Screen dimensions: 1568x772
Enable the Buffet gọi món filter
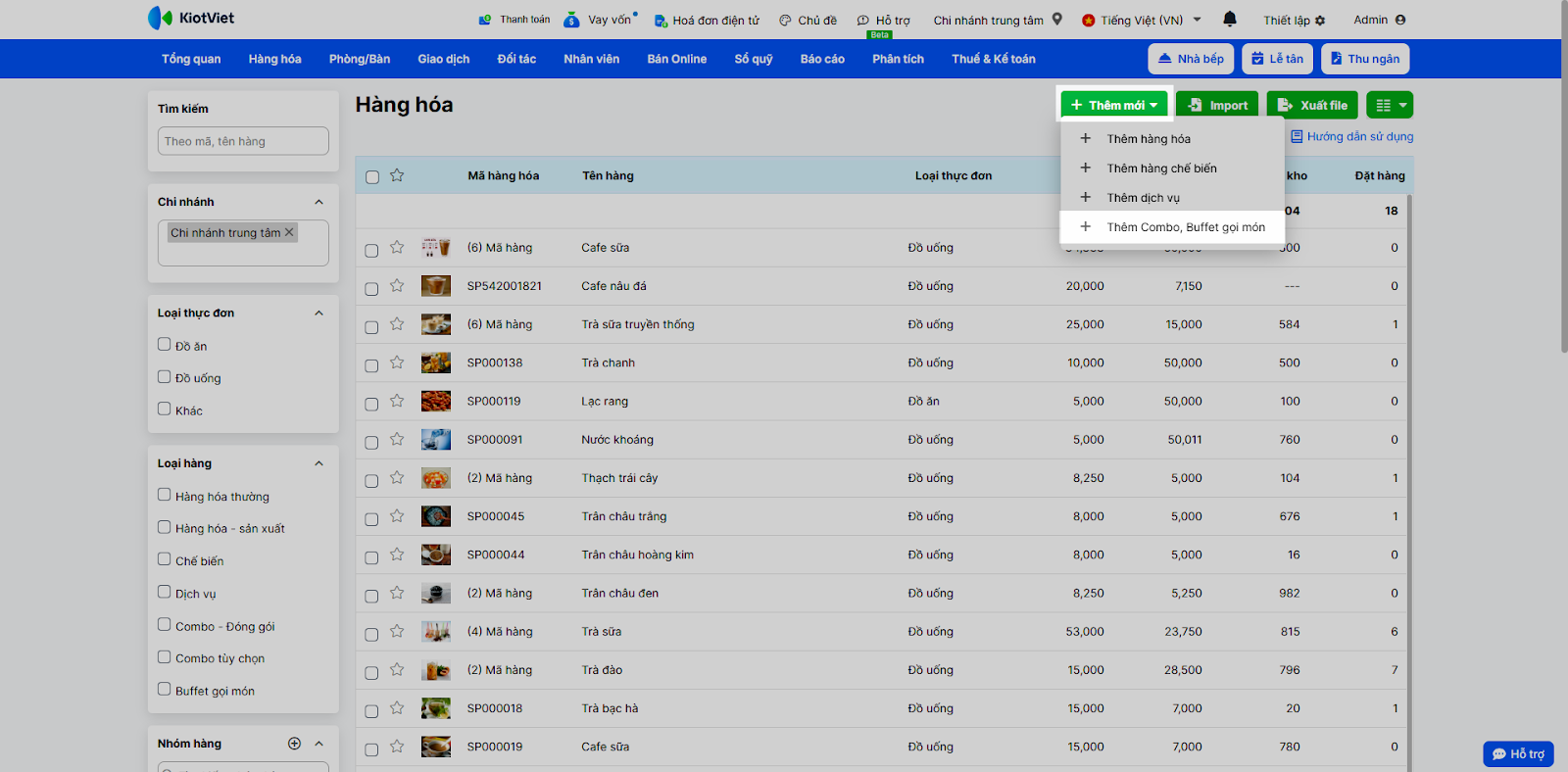click(165, 690)
